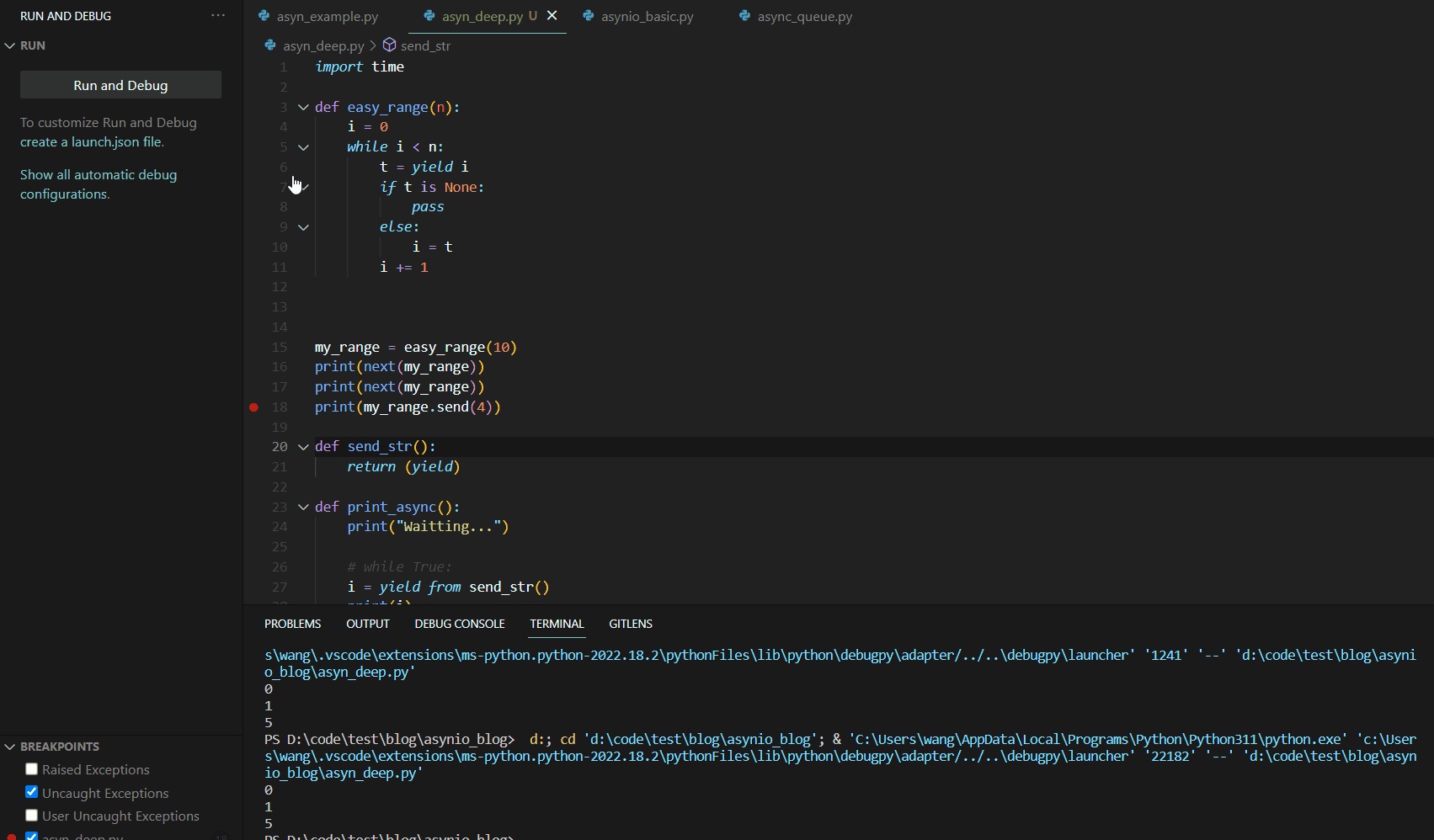
Task: Collapse the RUN section in the sidebar
Action: point(10,45)
